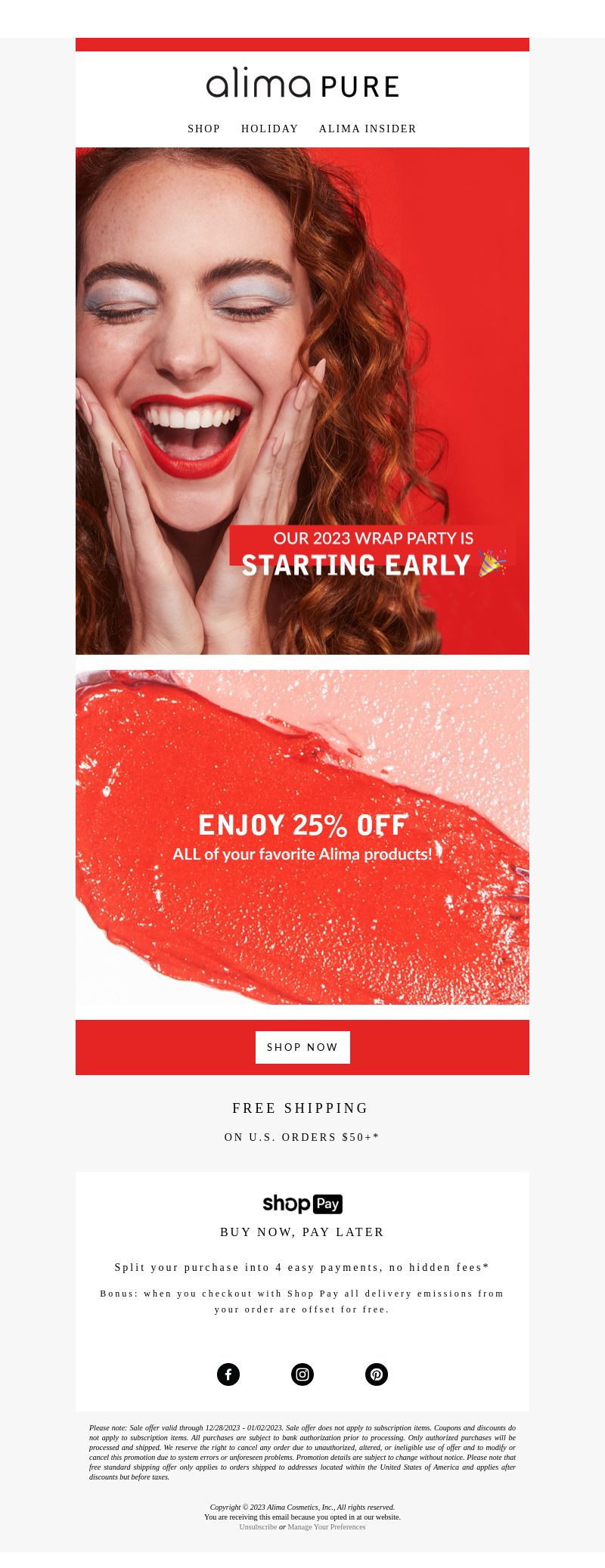The width and height of the screenshot is (605, 1568).
Task: Click the copyright Alima Cosmetics line
Action: [x=302, y=1507]
